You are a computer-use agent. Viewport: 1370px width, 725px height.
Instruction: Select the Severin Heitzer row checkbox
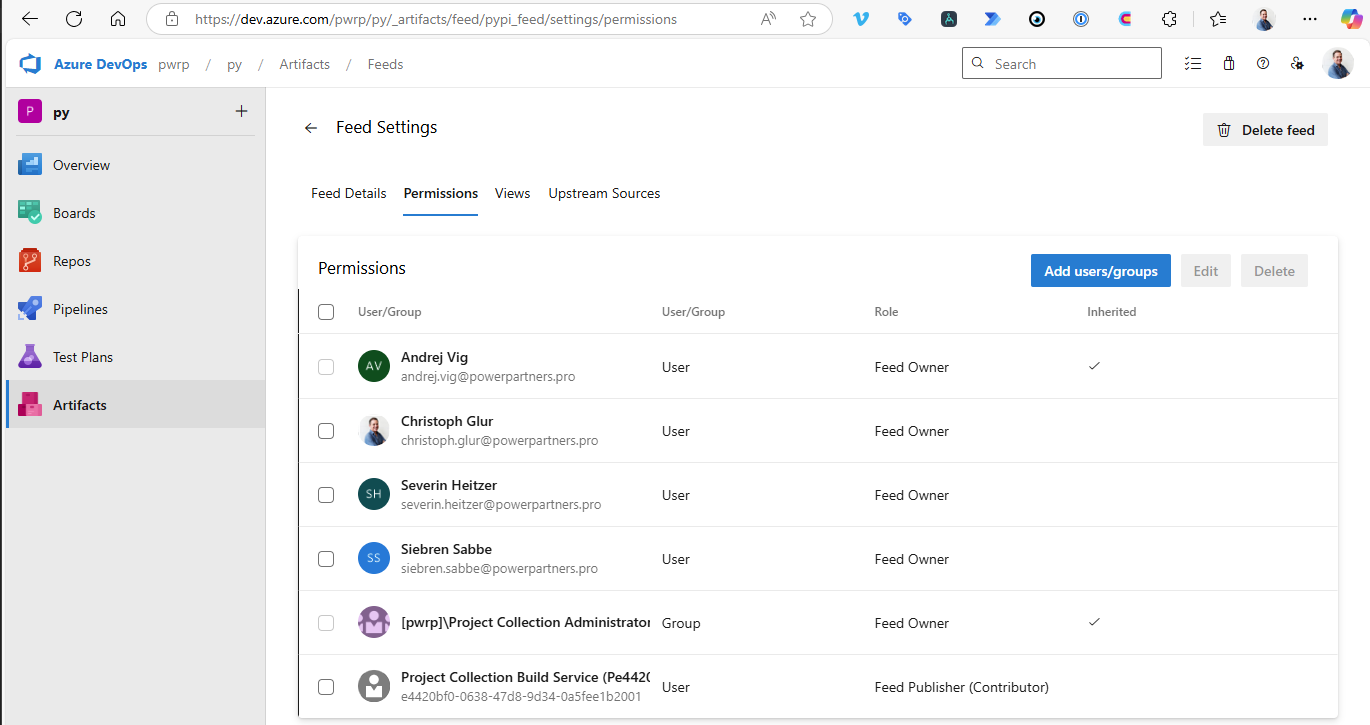pos(326,495)
